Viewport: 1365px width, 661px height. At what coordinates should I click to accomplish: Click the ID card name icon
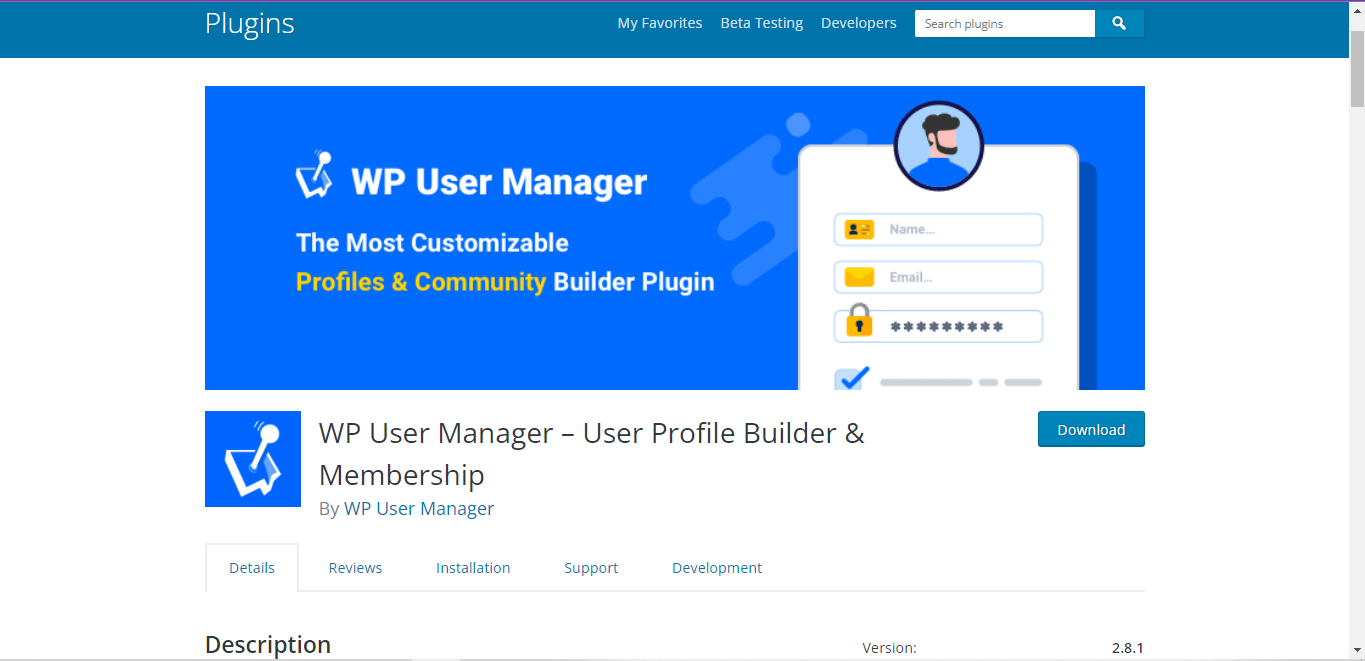coord(859,229)
